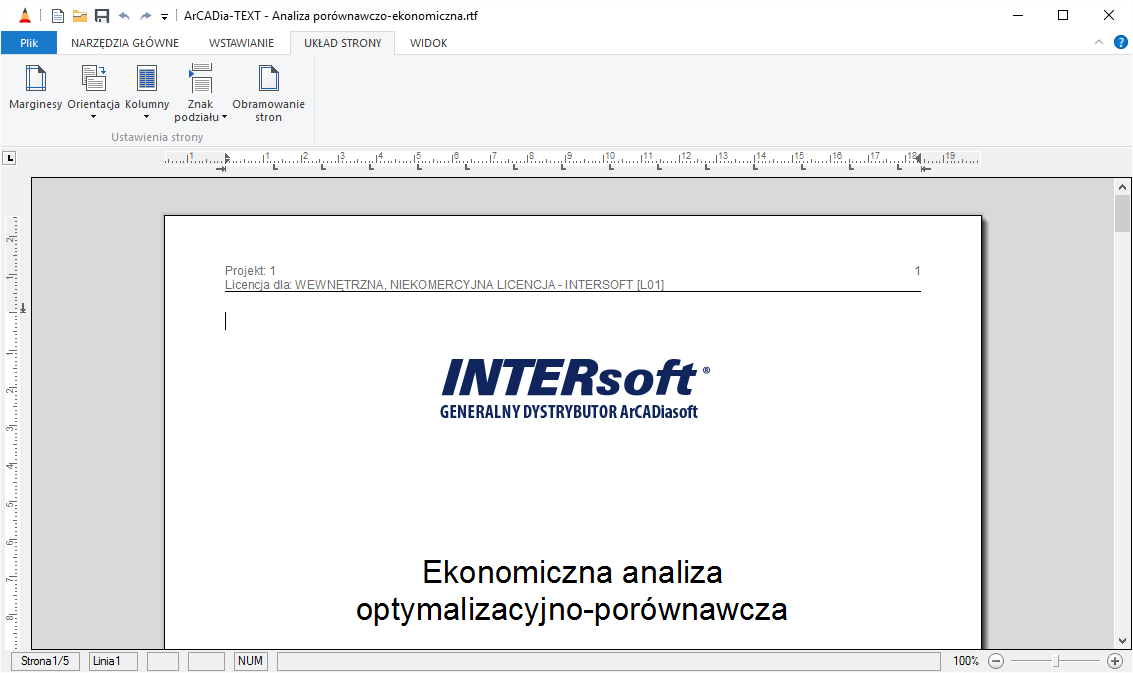The image size is (1133, 673).
Task: Click the page number 1 in header
Action: 917,270
